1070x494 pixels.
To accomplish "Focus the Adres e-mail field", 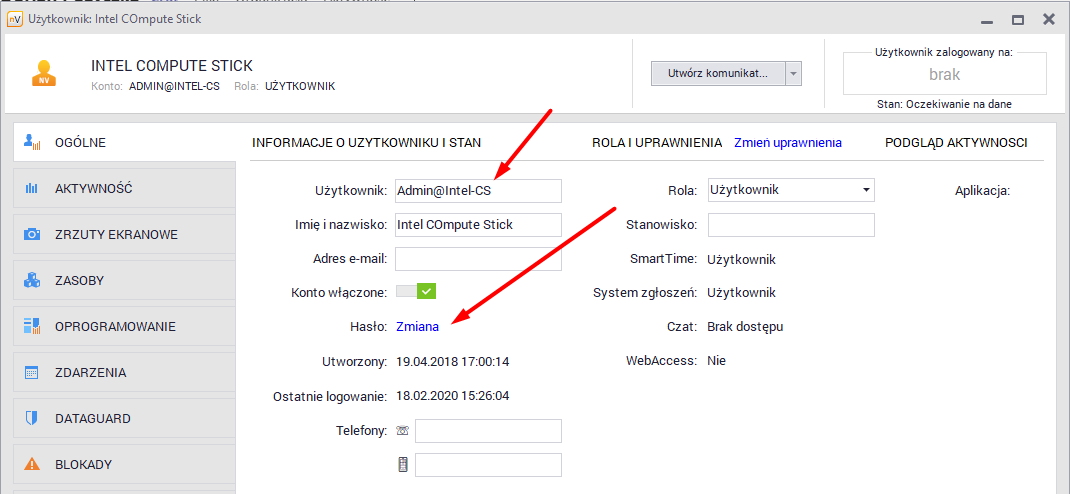I will (x=478, y=259).
